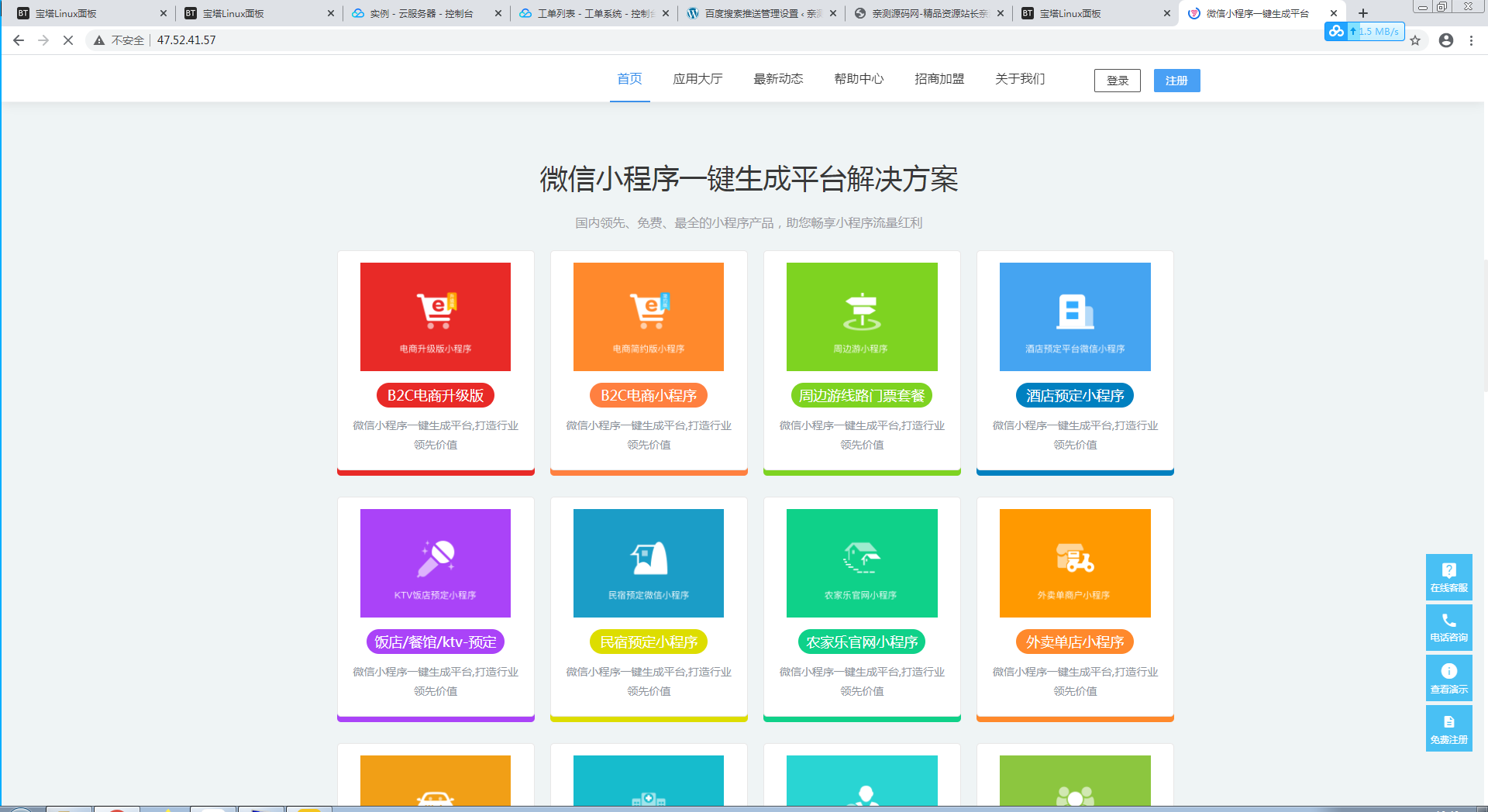Screen dimensions: 1488x812
Task: Click the 酒店预定小程序 label
Action: (1075, 396)
